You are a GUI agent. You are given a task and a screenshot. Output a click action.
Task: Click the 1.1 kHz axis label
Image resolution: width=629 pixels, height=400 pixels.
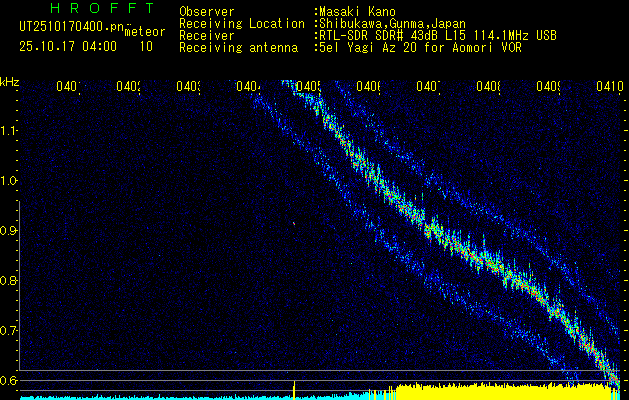click(x=8, y=131)
